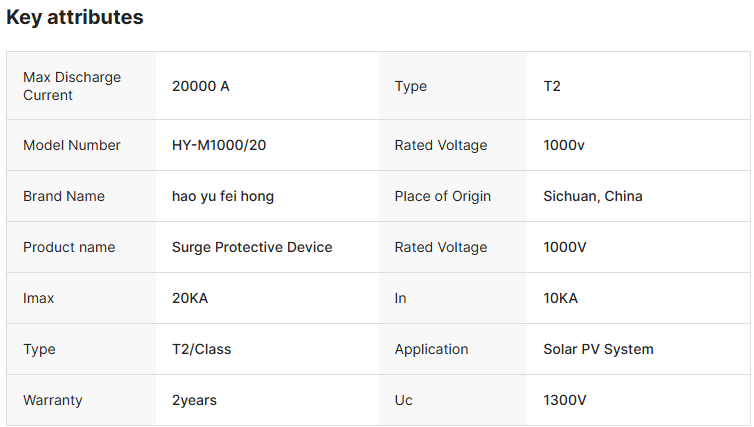Click the 2years warranty value
This screenshot has height=427, width=754.
(x=194, y=400)
